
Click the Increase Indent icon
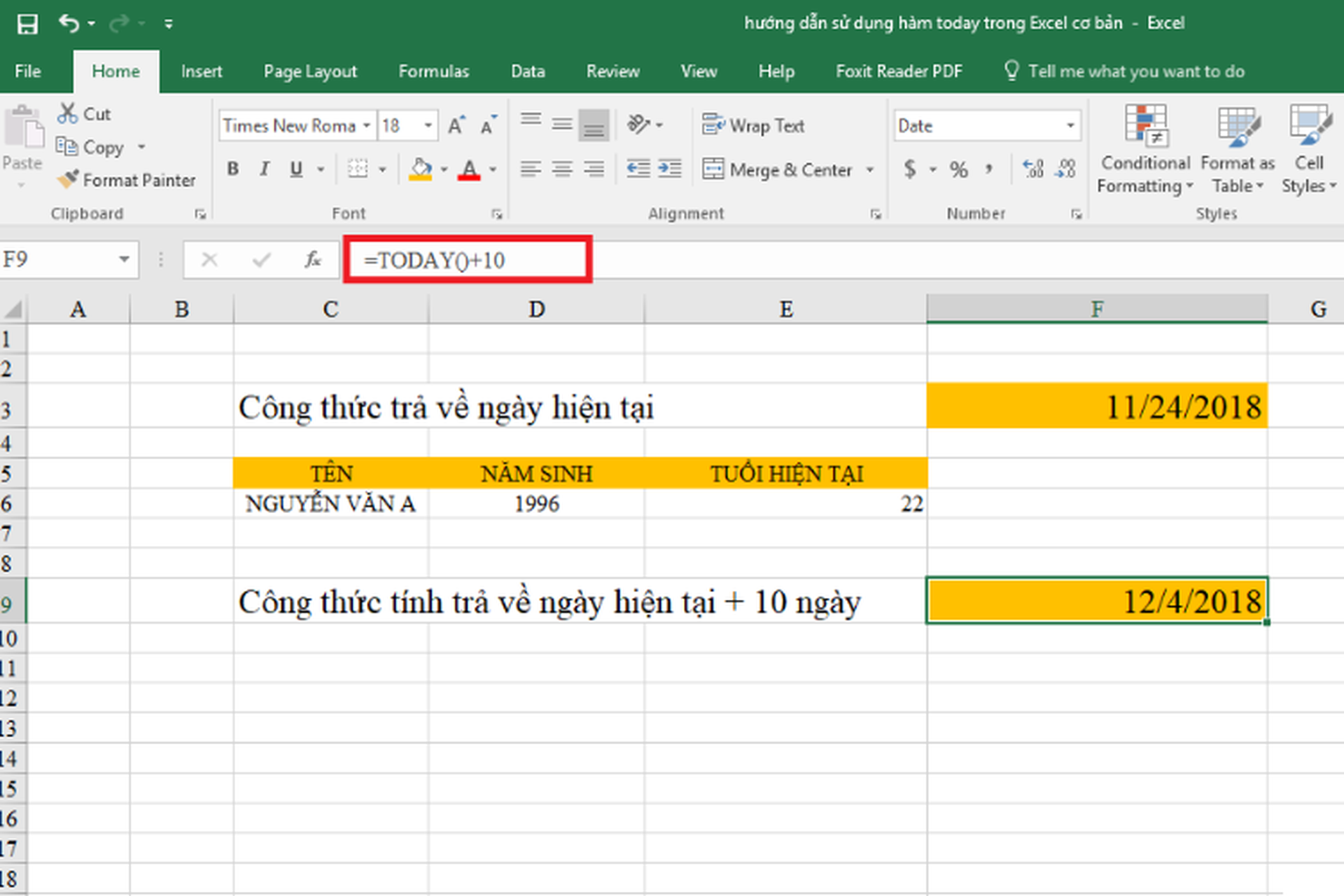pyautogui.click(x=670, y=169)
